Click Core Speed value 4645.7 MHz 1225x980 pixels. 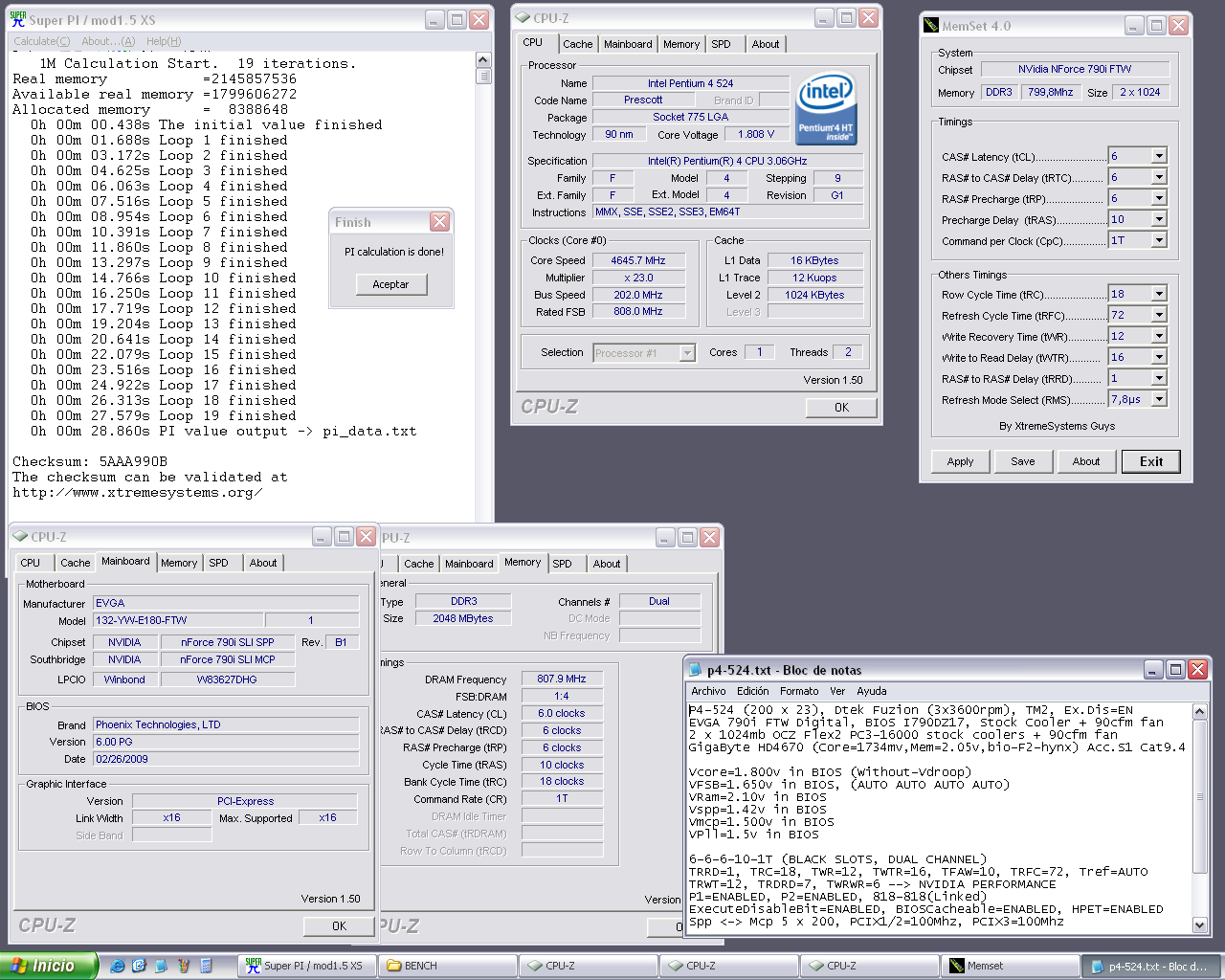click(x=638, y=260)
